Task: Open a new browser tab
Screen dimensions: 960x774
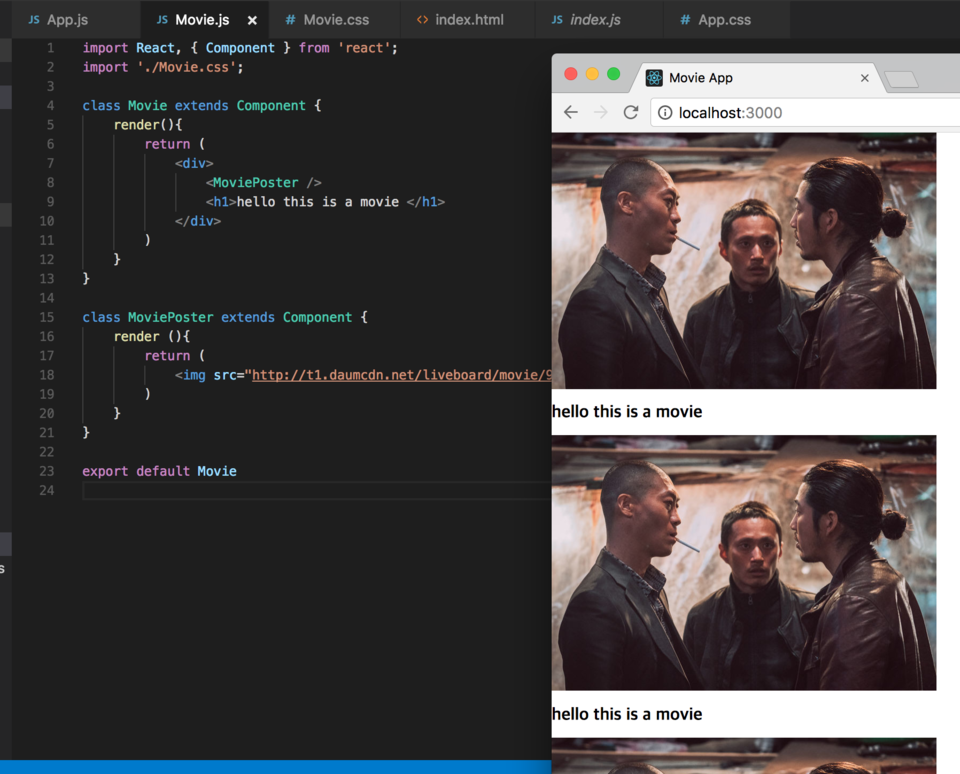Action: (x=901, y=80)
